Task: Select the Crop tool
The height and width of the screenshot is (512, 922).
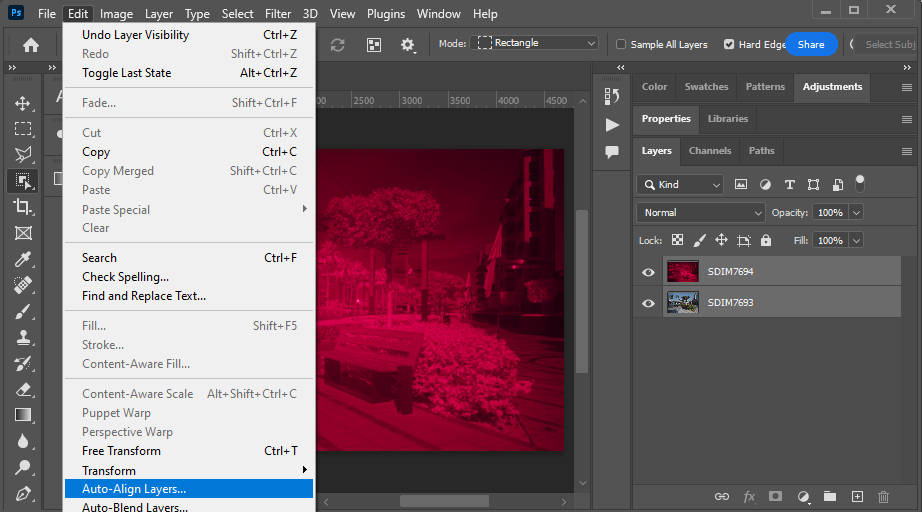Action: click(23, 207)
